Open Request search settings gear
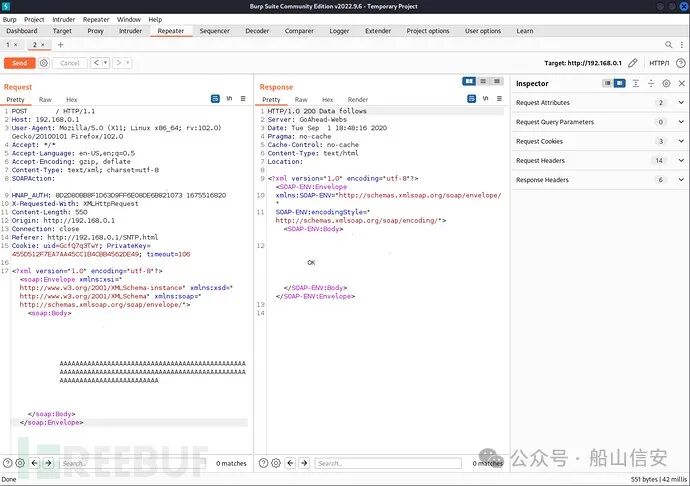 coord(20,463)
